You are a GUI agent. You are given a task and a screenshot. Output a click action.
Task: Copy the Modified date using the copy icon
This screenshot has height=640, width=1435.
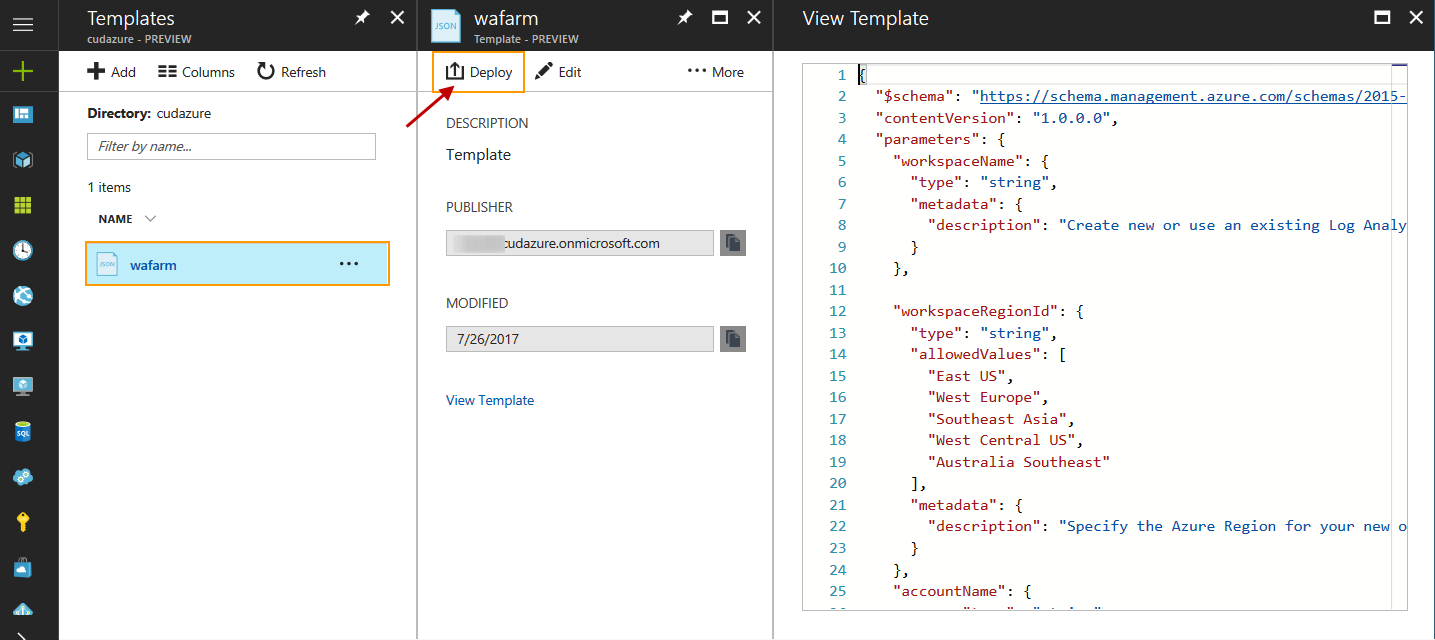tap(732, 338)
